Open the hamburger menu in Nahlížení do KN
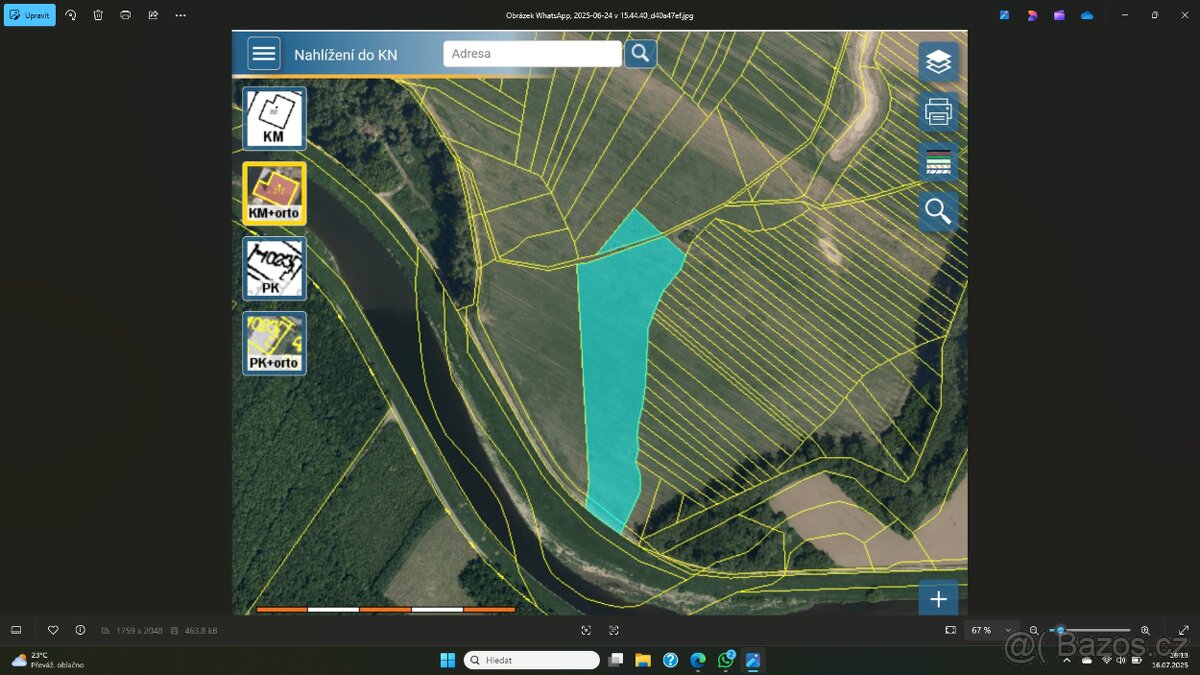Image resolution: width=1200 pixels, height=675 pixels. click(x=264, y=53)
